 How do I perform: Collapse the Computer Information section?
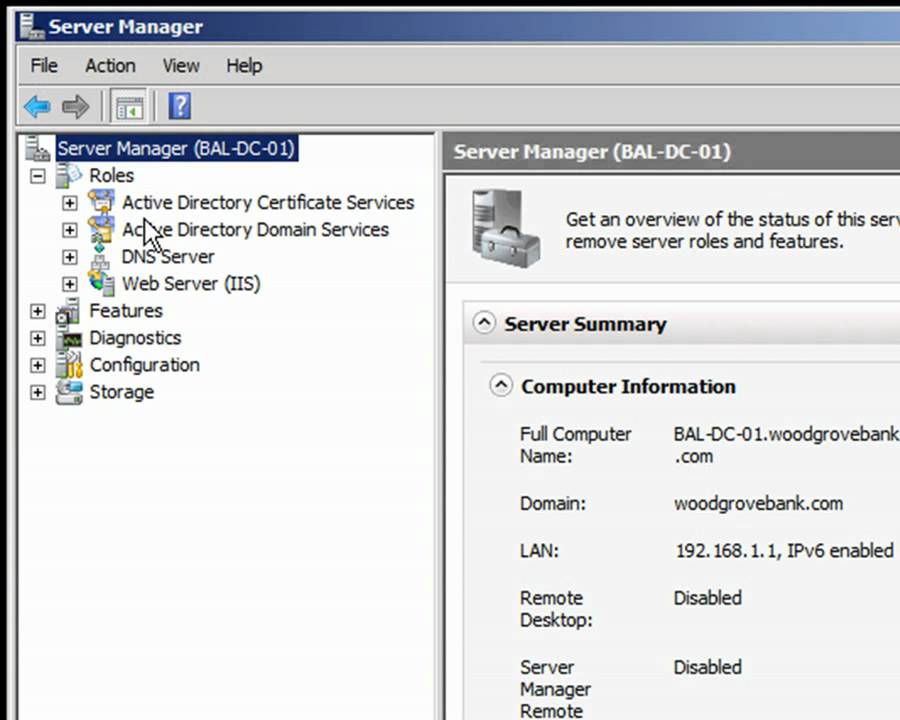pyautogui.click(x=501, y=385)
